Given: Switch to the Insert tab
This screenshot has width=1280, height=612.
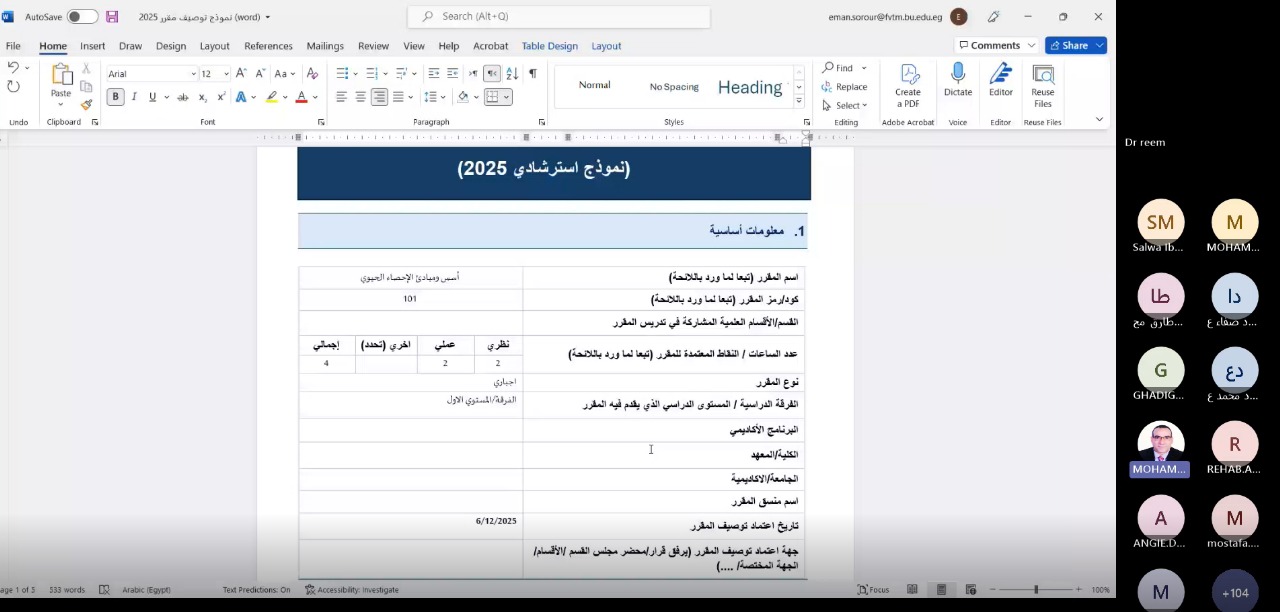Looking at the screenshot, I should [93, 46].
